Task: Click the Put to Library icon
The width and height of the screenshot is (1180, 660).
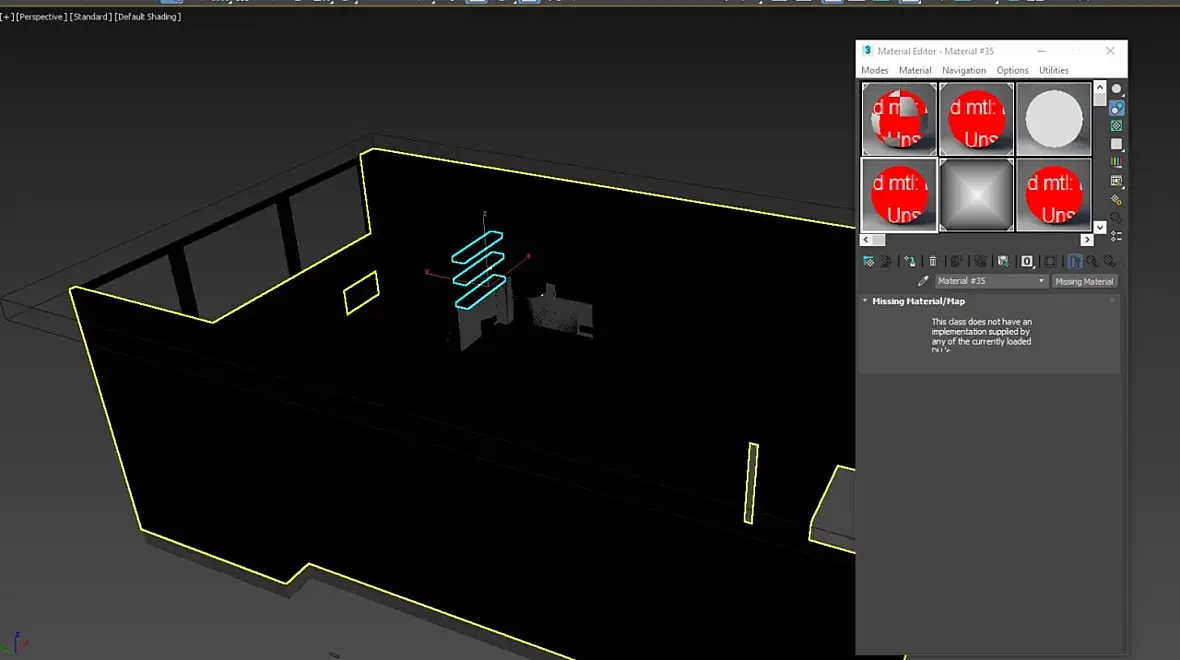Action: click(x=1003, y=261)
